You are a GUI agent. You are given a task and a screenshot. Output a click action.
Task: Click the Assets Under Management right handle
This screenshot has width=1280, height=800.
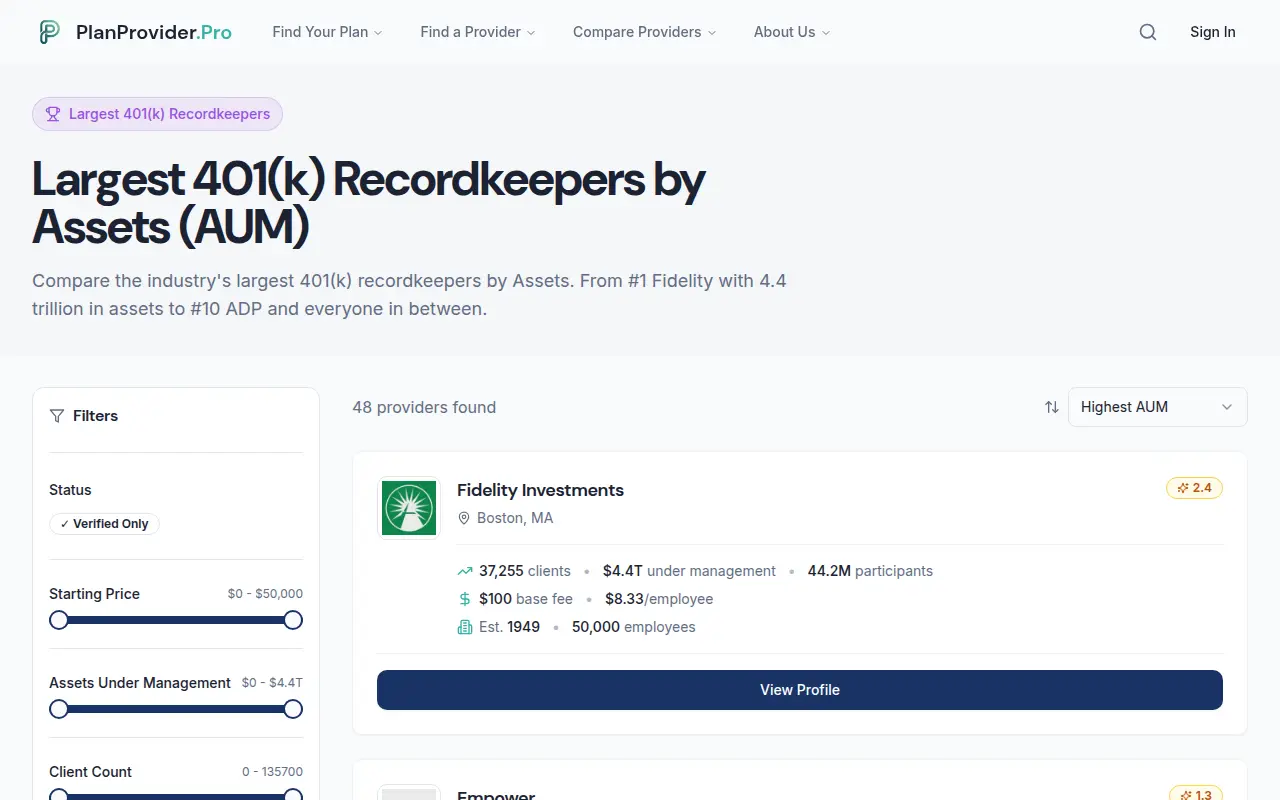pos(293,709)
